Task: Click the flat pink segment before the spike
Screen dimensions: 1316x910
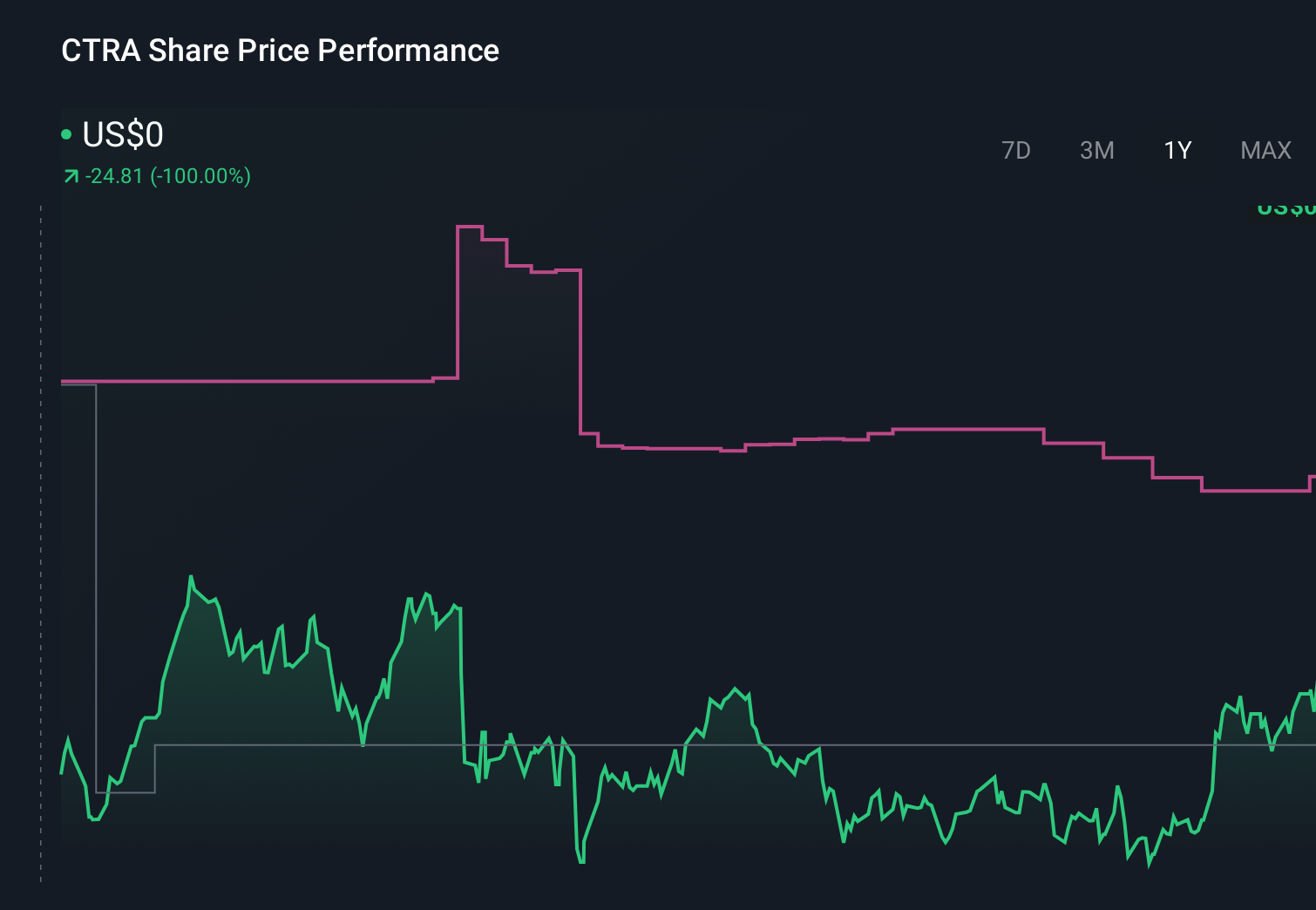Action: click(x=261, y=381)
